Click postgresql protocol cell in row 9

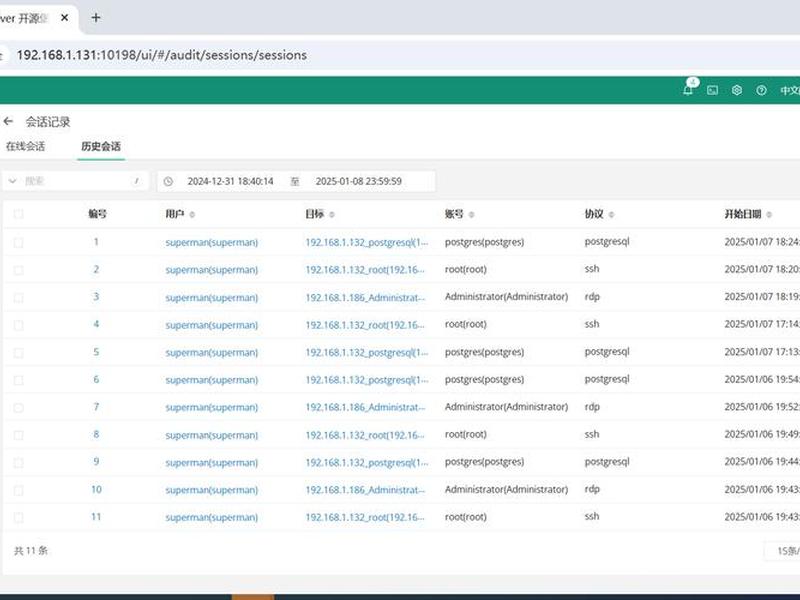point(607,462)
